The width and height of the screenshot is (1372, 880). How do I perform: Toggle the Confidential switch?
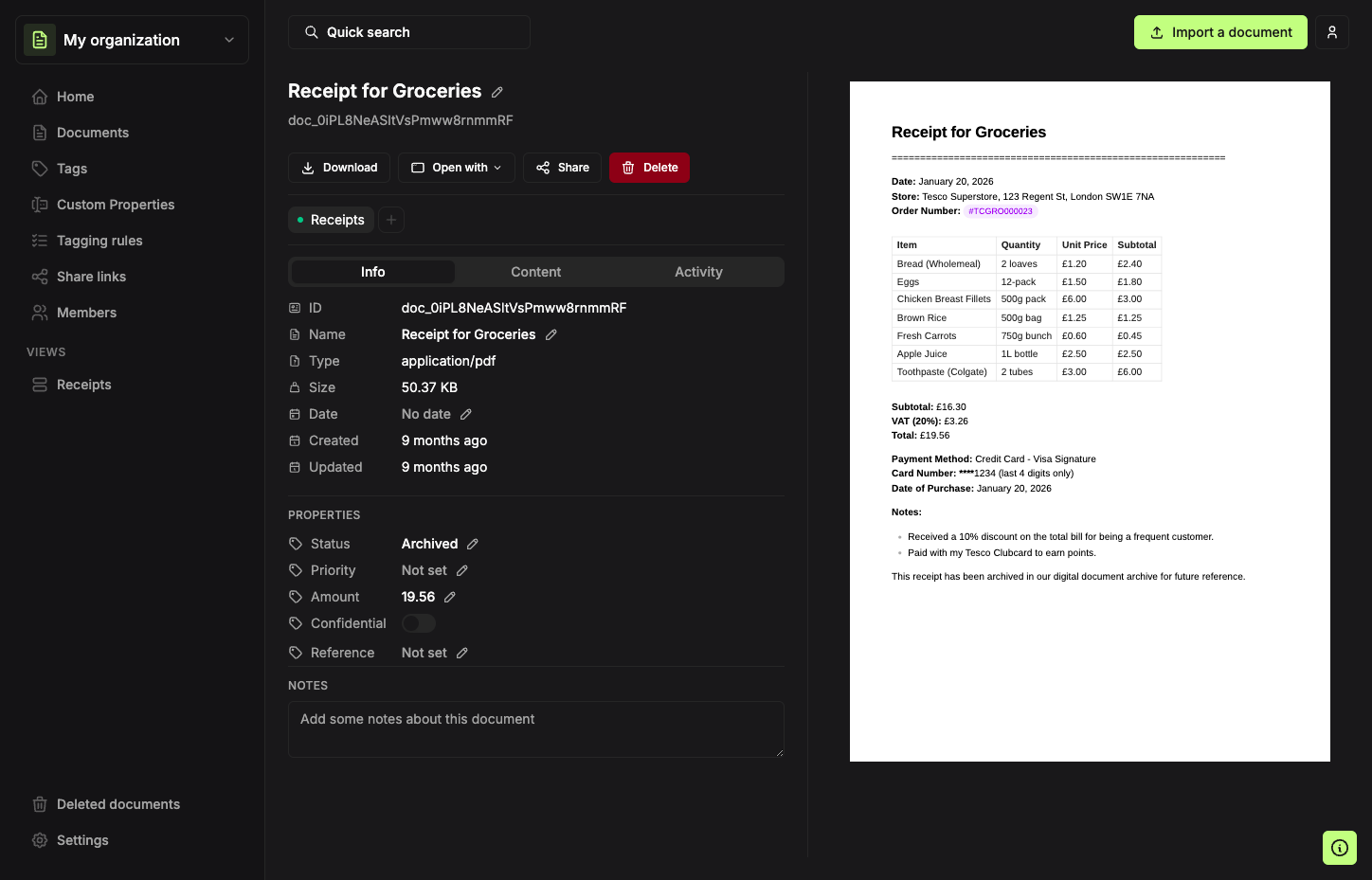tap(419, 623)
